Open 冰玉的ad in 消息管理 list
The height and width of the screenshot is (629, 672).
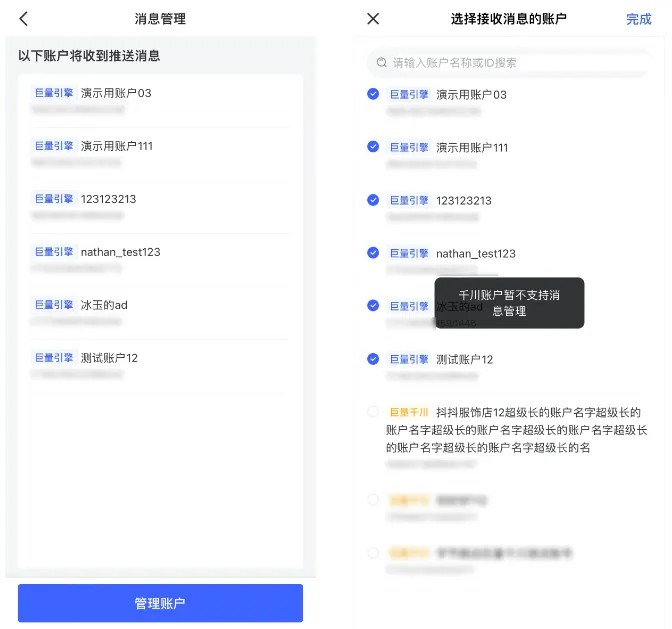pos(161,313)
